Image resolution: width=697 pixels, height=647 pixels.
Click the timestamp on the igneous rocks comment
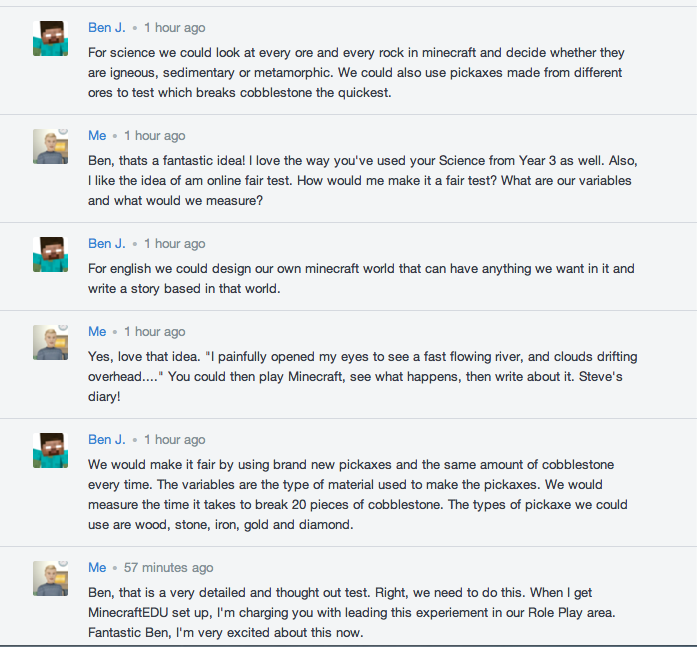pyautogui.click(x=175, y=28)
